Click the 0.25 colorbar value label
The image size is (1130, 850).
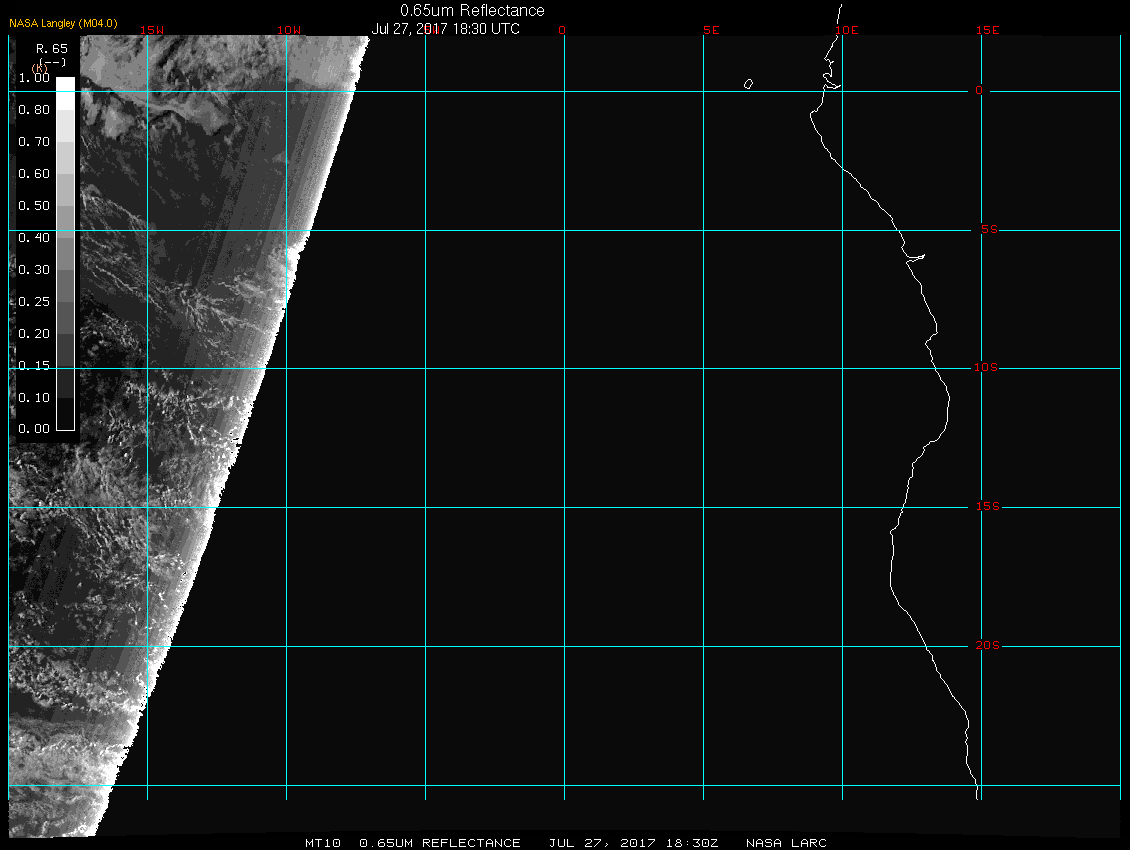(x=34, y=301)
